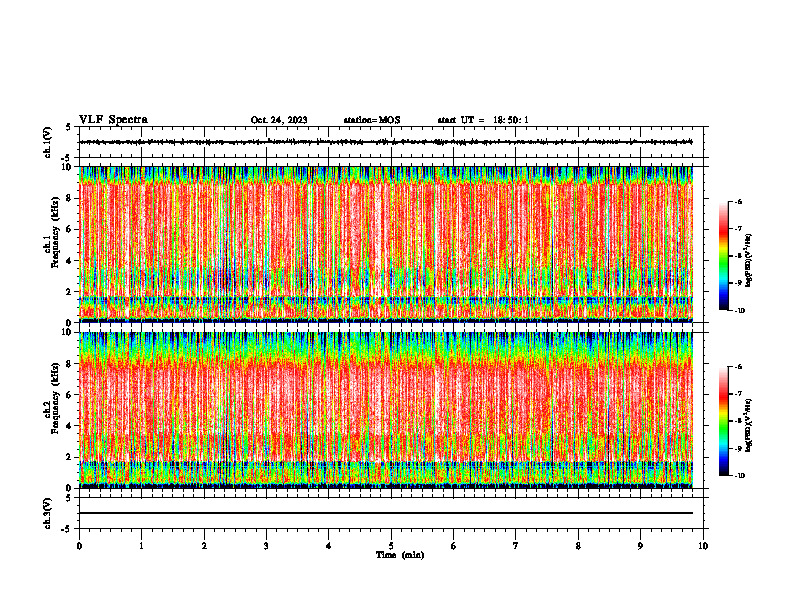Viewport: 792px width, 612px height.
Task: Click the "4" kHz tick of ch.1 spectrogram
Action: point(70,261)
